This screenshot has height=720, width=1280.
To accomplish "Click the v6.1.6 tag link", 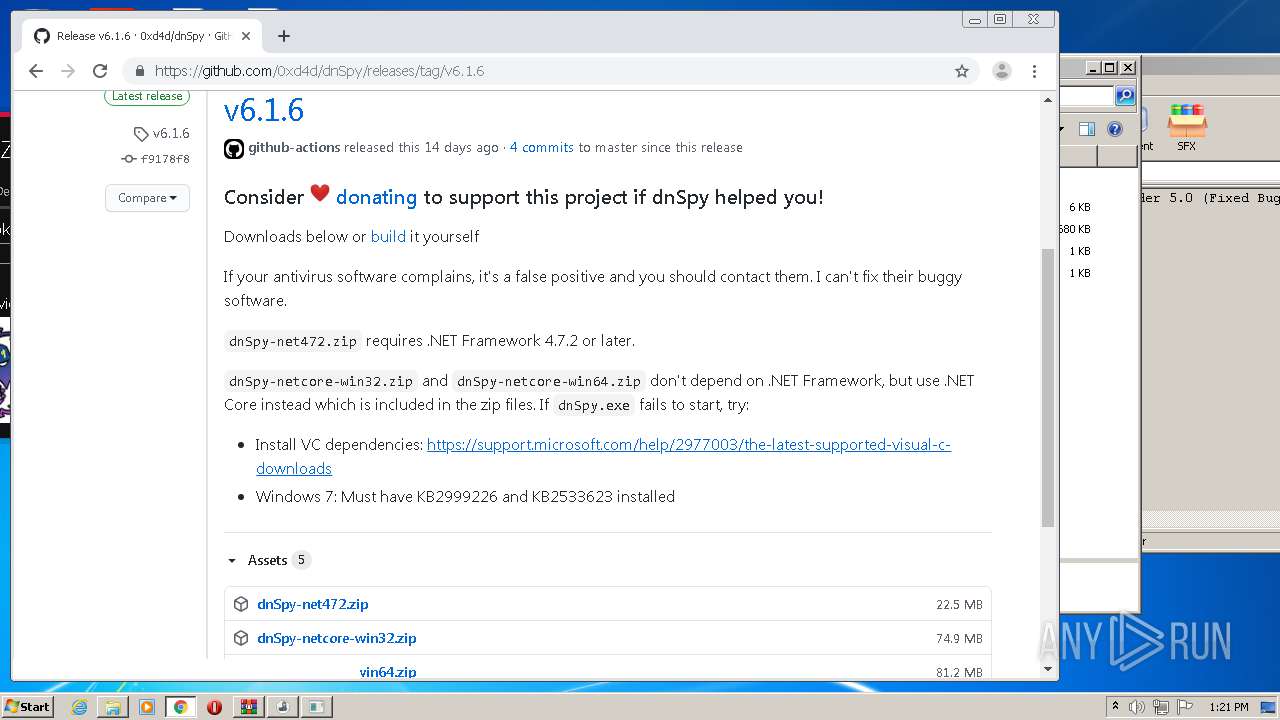I will click(x=162, y=133).
